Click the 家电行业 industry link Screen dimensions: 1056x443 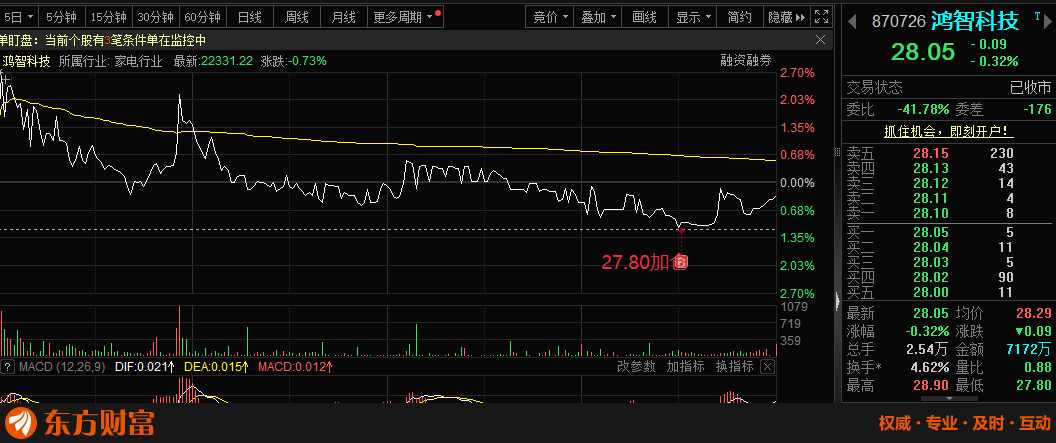click(x=138, y=61)
